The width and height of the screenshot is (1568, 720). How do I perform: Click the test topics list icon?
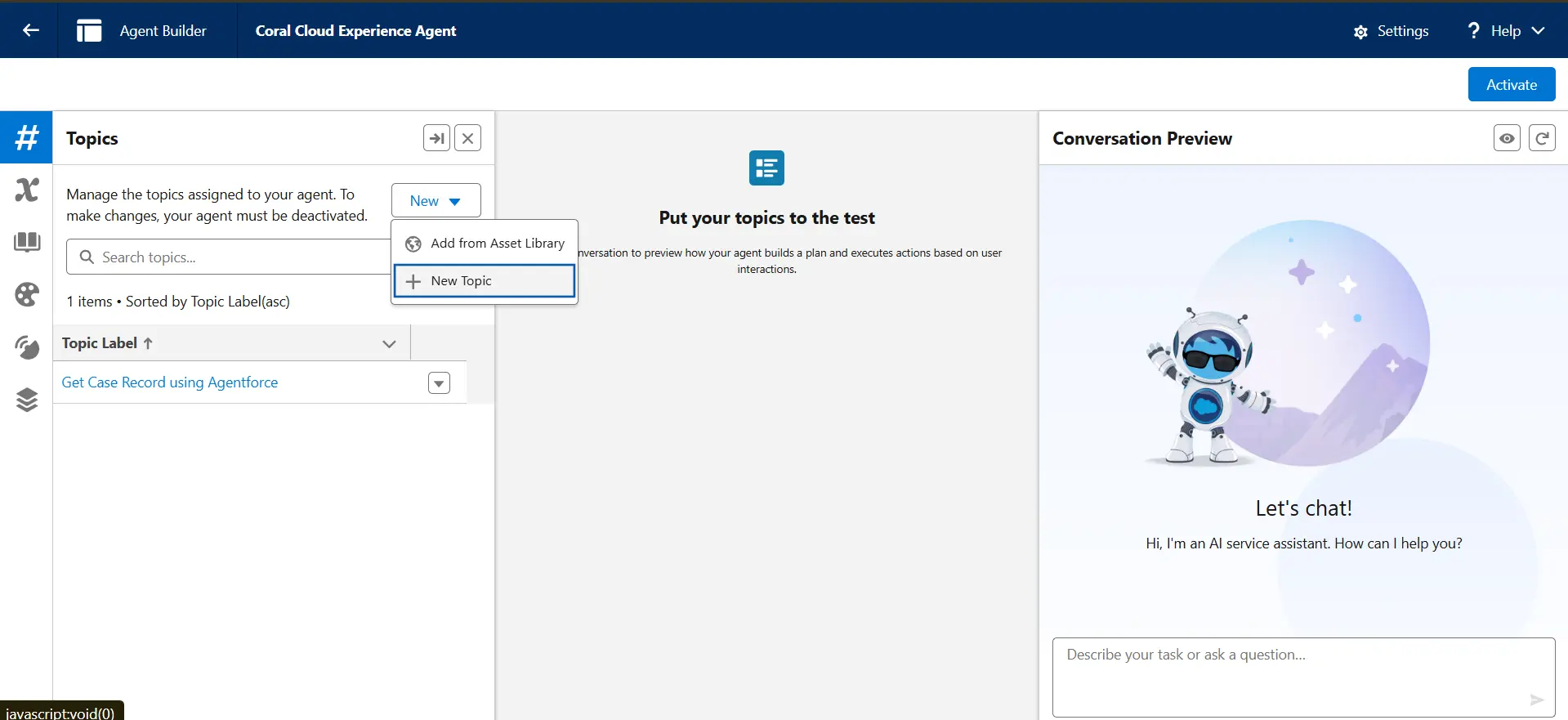pos(766,168)
